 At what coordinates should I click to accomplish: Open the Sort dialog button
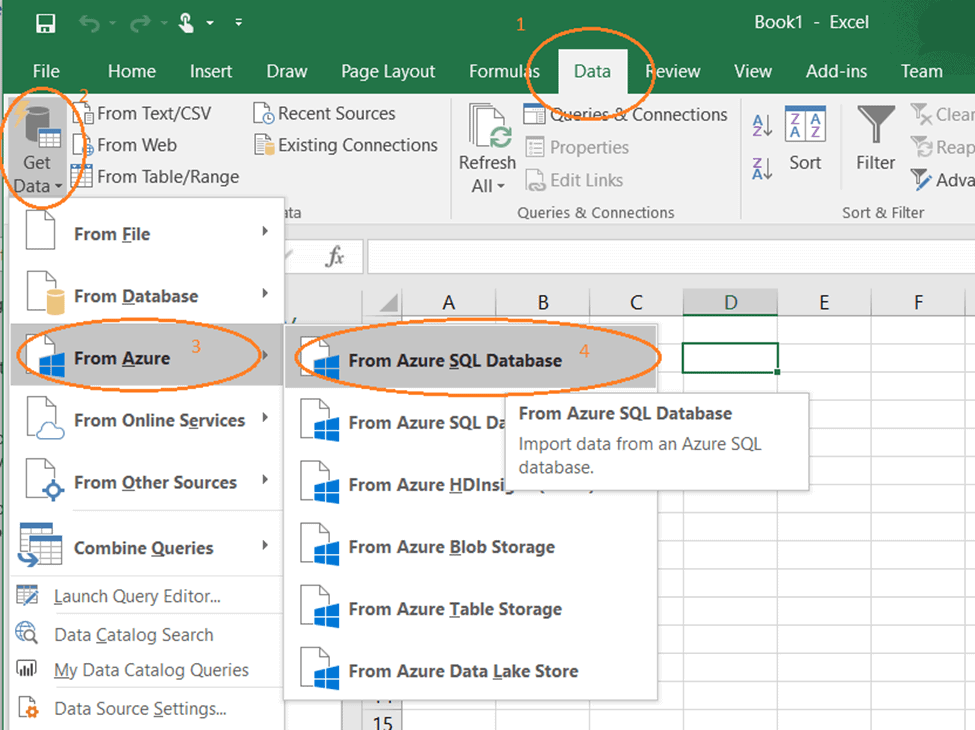point(805,138)
